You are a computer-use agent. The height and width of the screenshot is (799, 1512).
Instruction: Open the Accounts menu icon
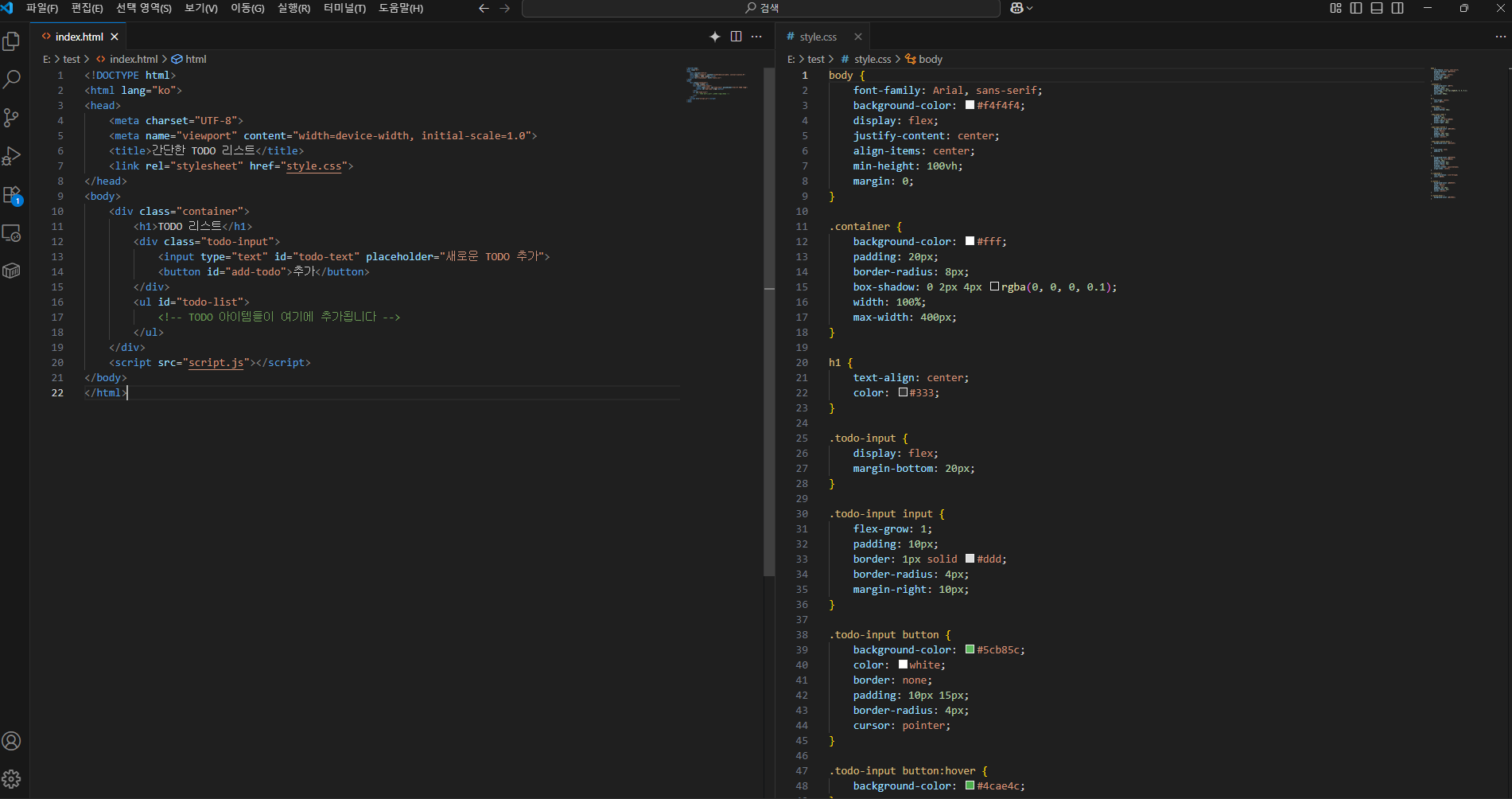click(x=12, y=741)
